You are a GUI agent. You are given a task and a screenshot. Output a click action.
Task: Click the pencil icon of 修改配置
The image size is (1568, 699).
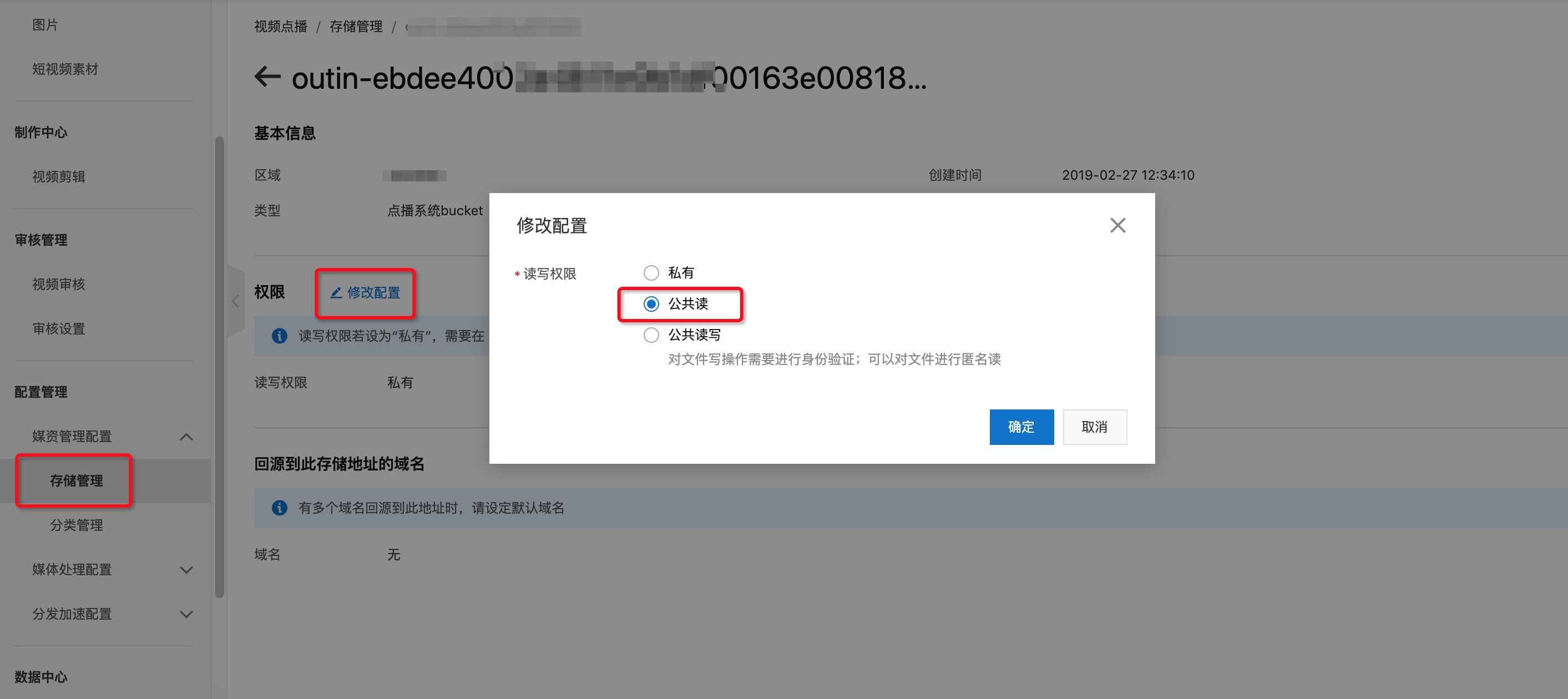click(x=335, y=292)
